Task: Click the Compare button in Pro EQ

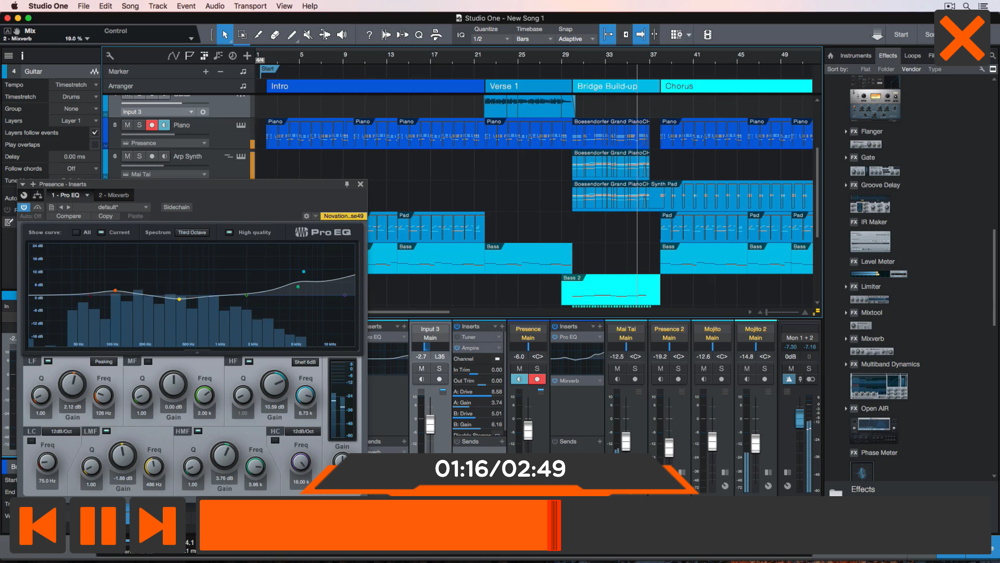Action: (68, 216)
